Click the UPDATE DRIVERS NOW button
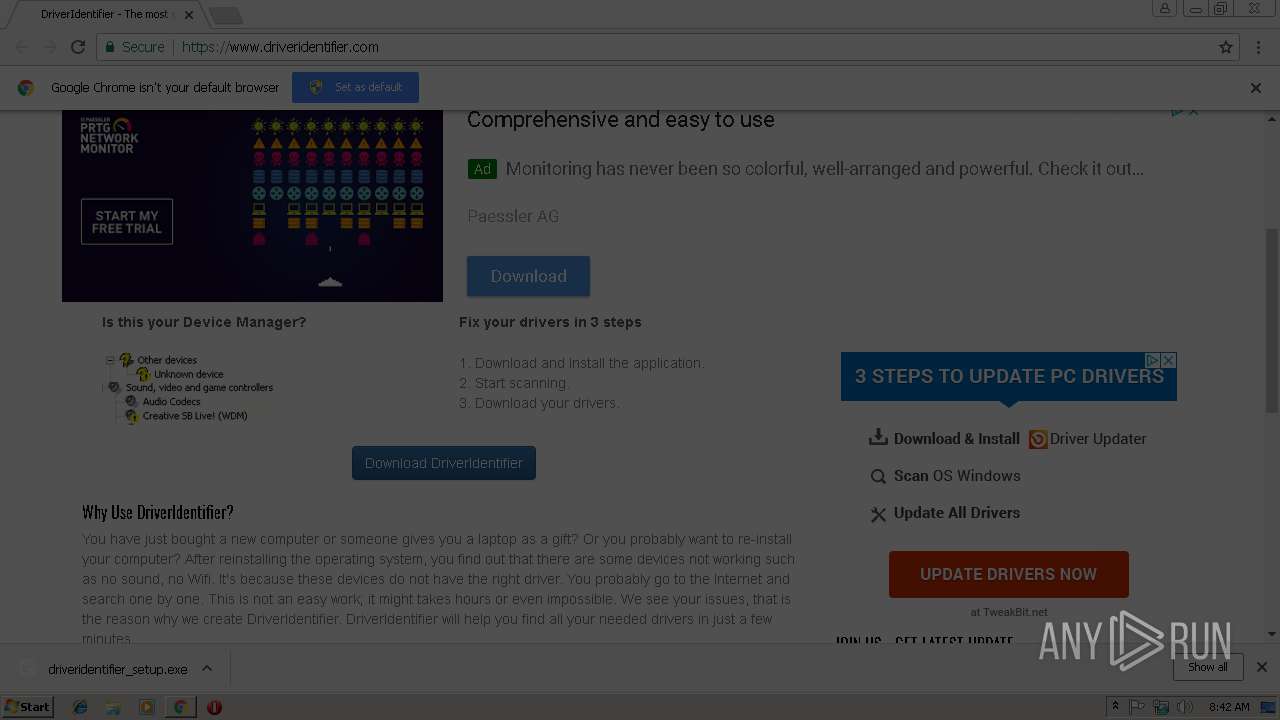Viewport: 1280px width, 720px height. click(1009, 574)
